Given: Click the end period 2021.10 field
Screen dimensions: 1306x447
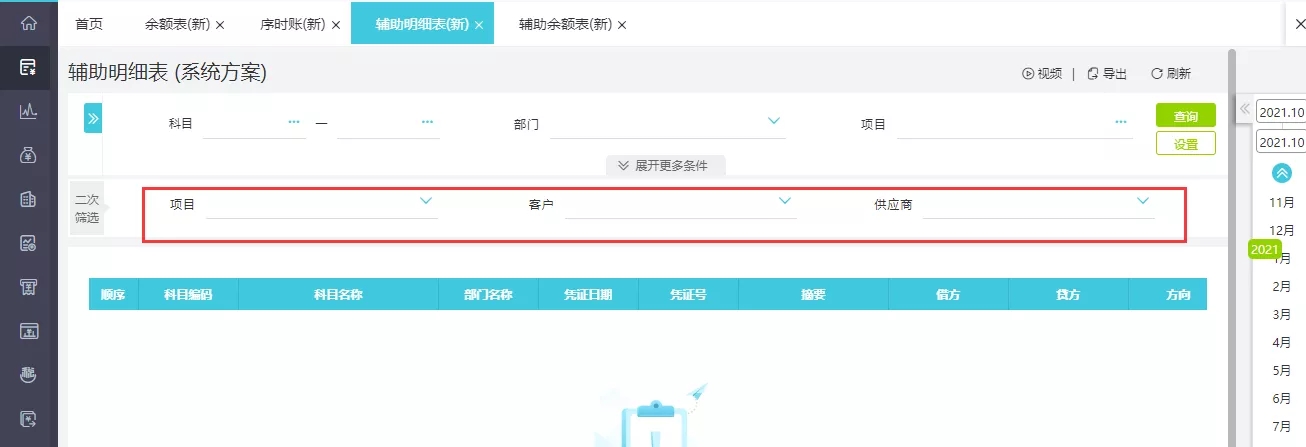Looking at the screenshot, I should click(x=1281, y=142).
